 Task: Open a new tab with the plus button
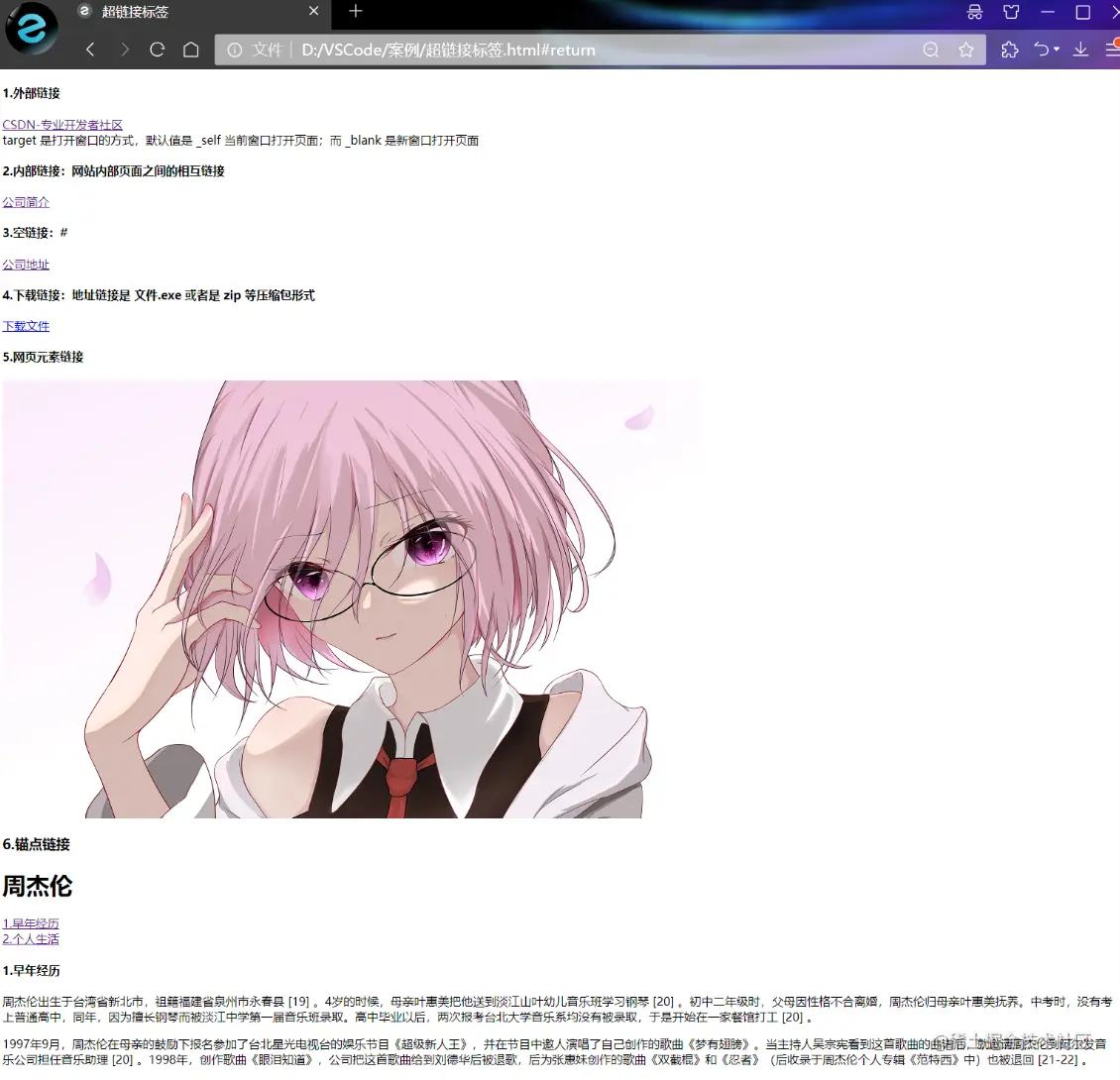coord(354,13)
